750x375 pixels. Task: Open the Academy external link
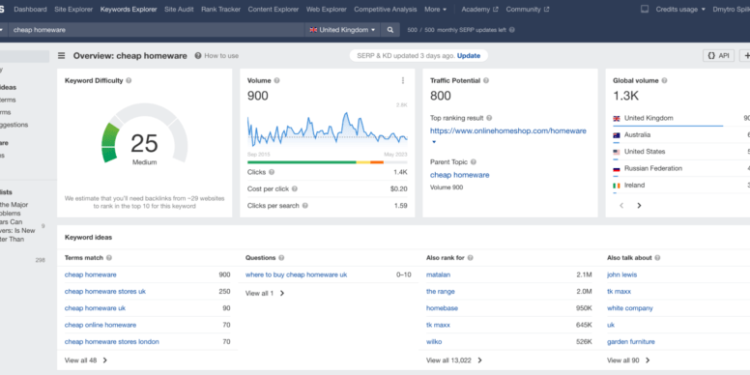(480, 9)
